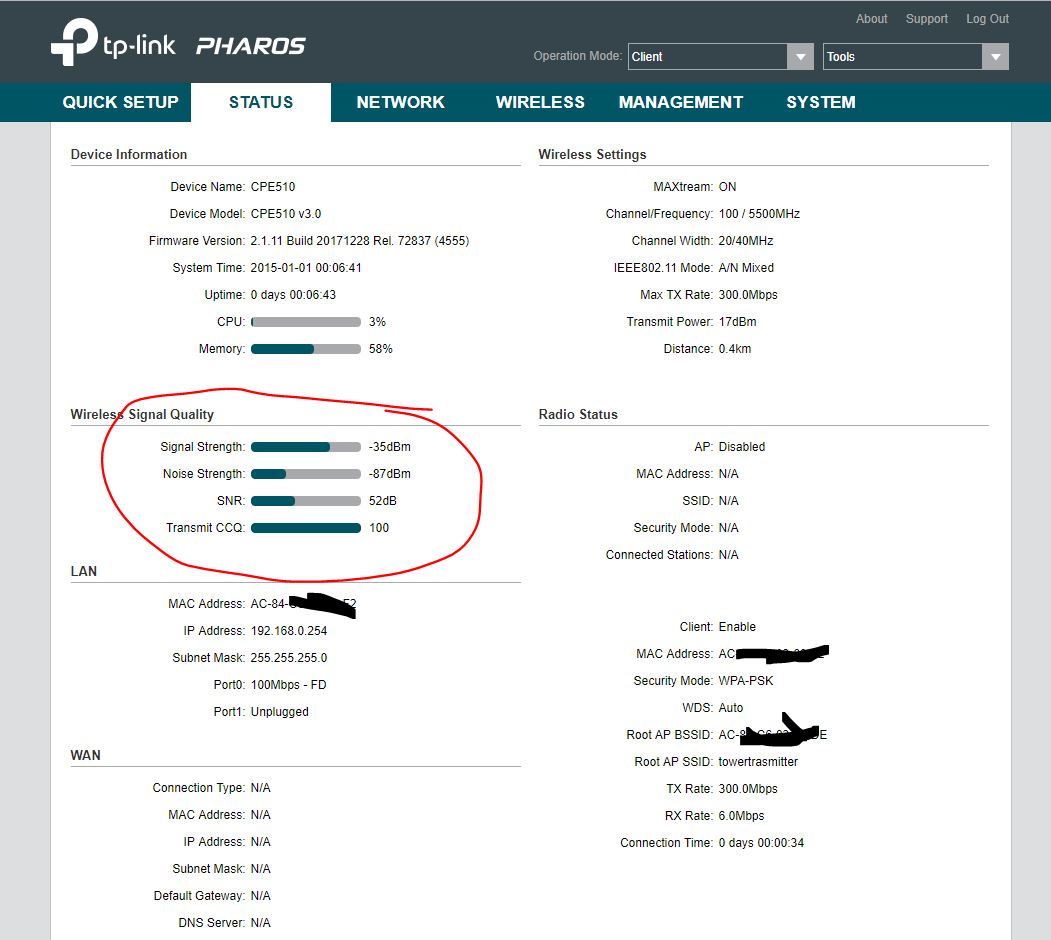Click the About link
Viewport: 1051px width, 940px height.
[871, 19]
